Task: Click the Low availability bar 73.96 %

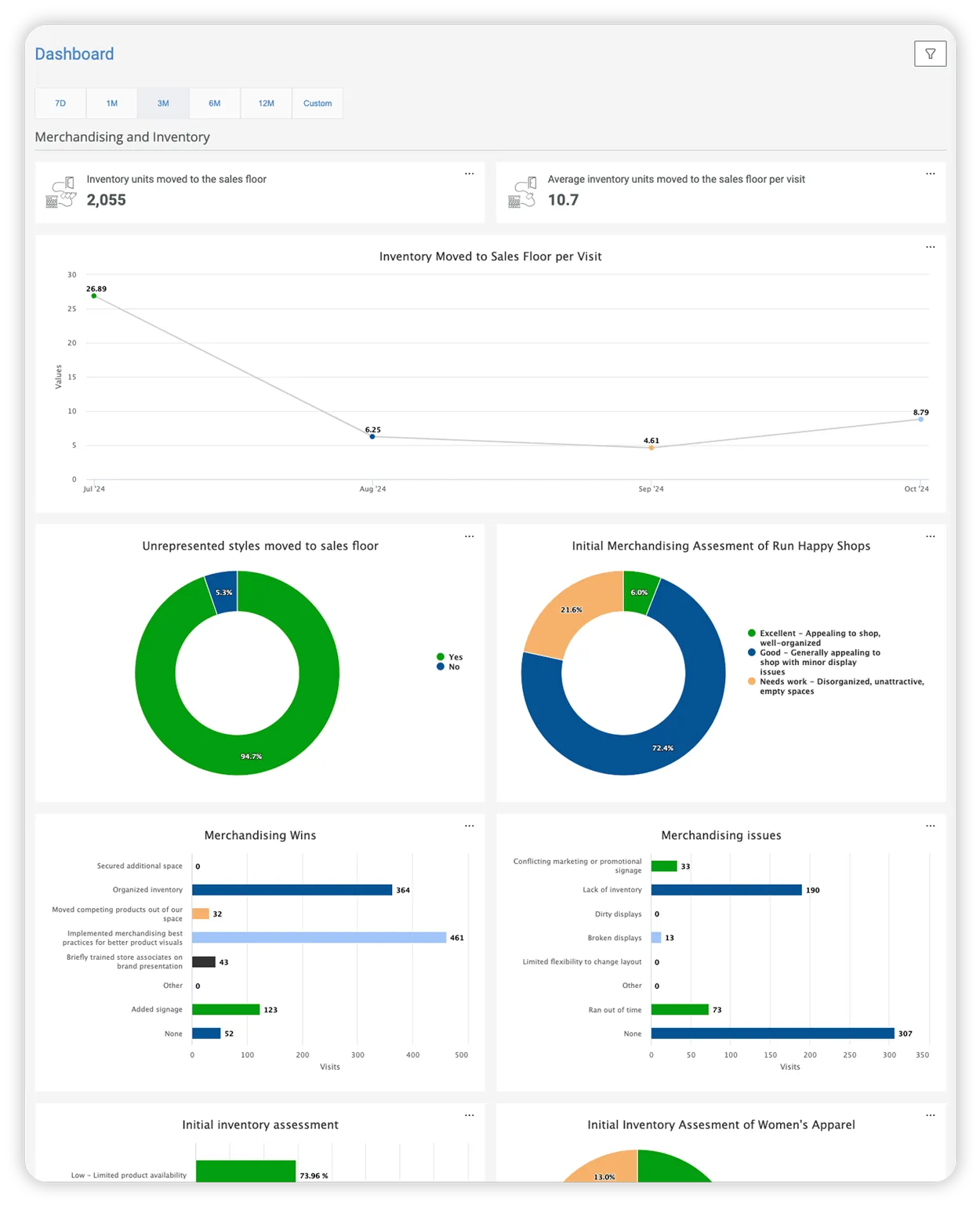Action: pyautogui.click(x=245, y=1171)
